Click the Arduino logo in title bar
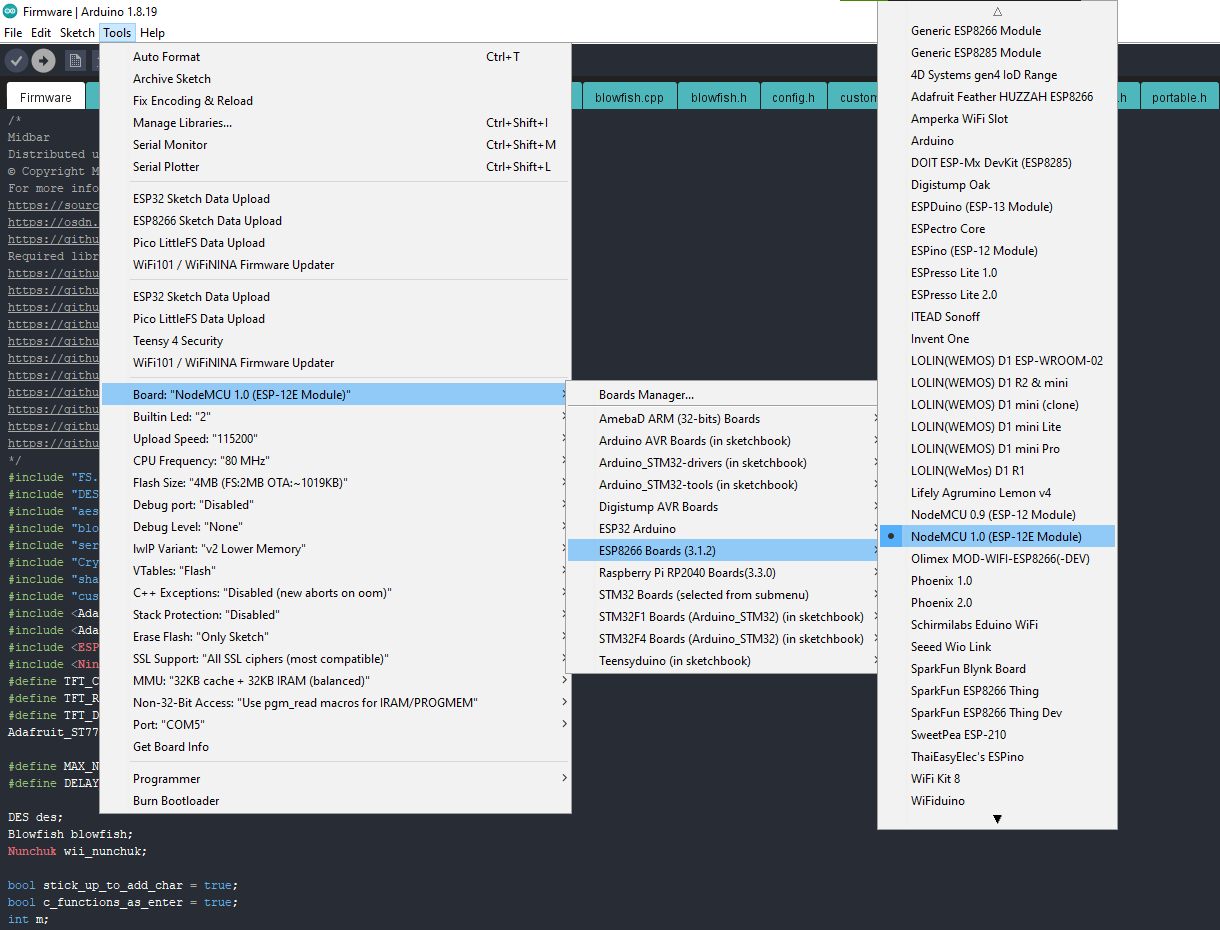The width and height of the screenshot is (1220, 930). click(10, 11)
